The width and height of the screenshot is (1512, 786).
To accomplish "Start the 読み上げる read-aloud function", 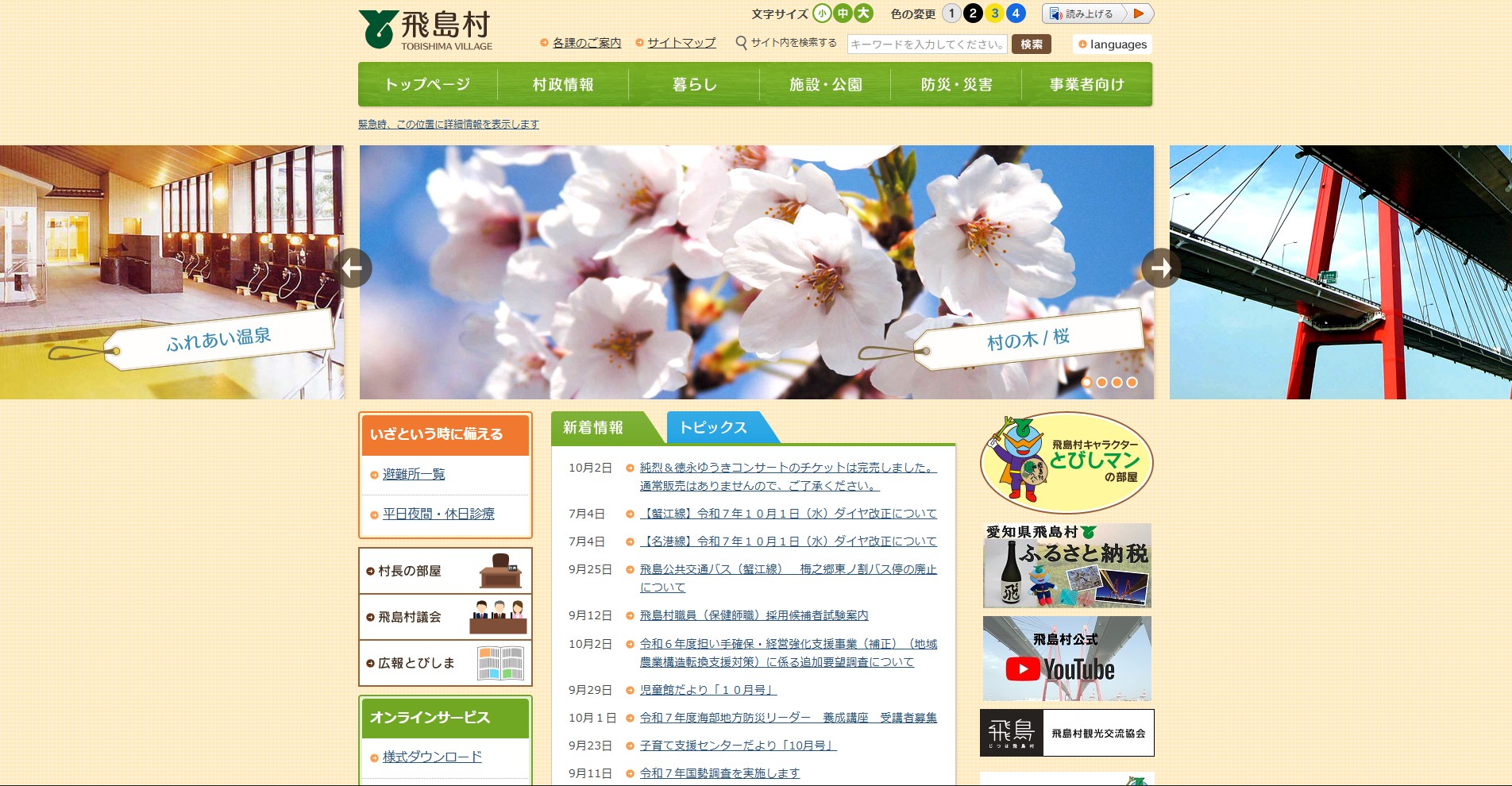I will tap(1097, 13).
